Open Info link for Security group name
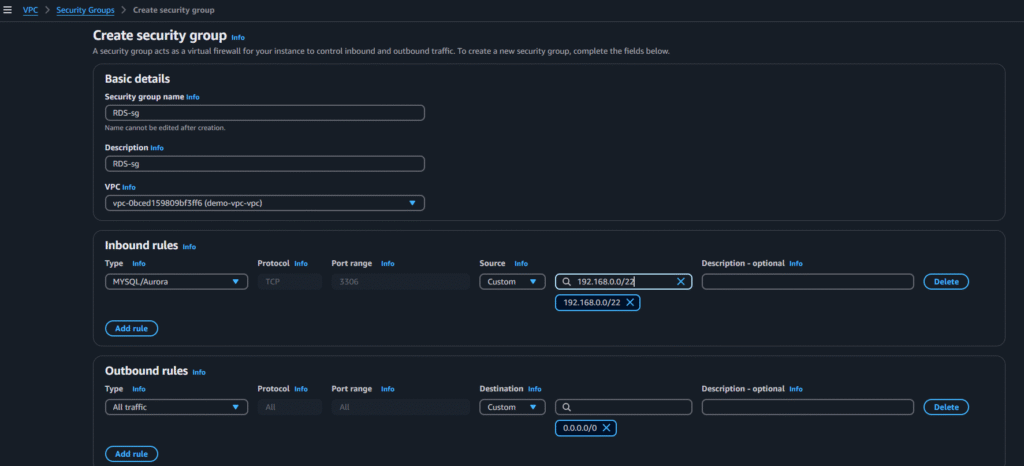The height and width of the screenshot is (466, 1024). point(193,97)
